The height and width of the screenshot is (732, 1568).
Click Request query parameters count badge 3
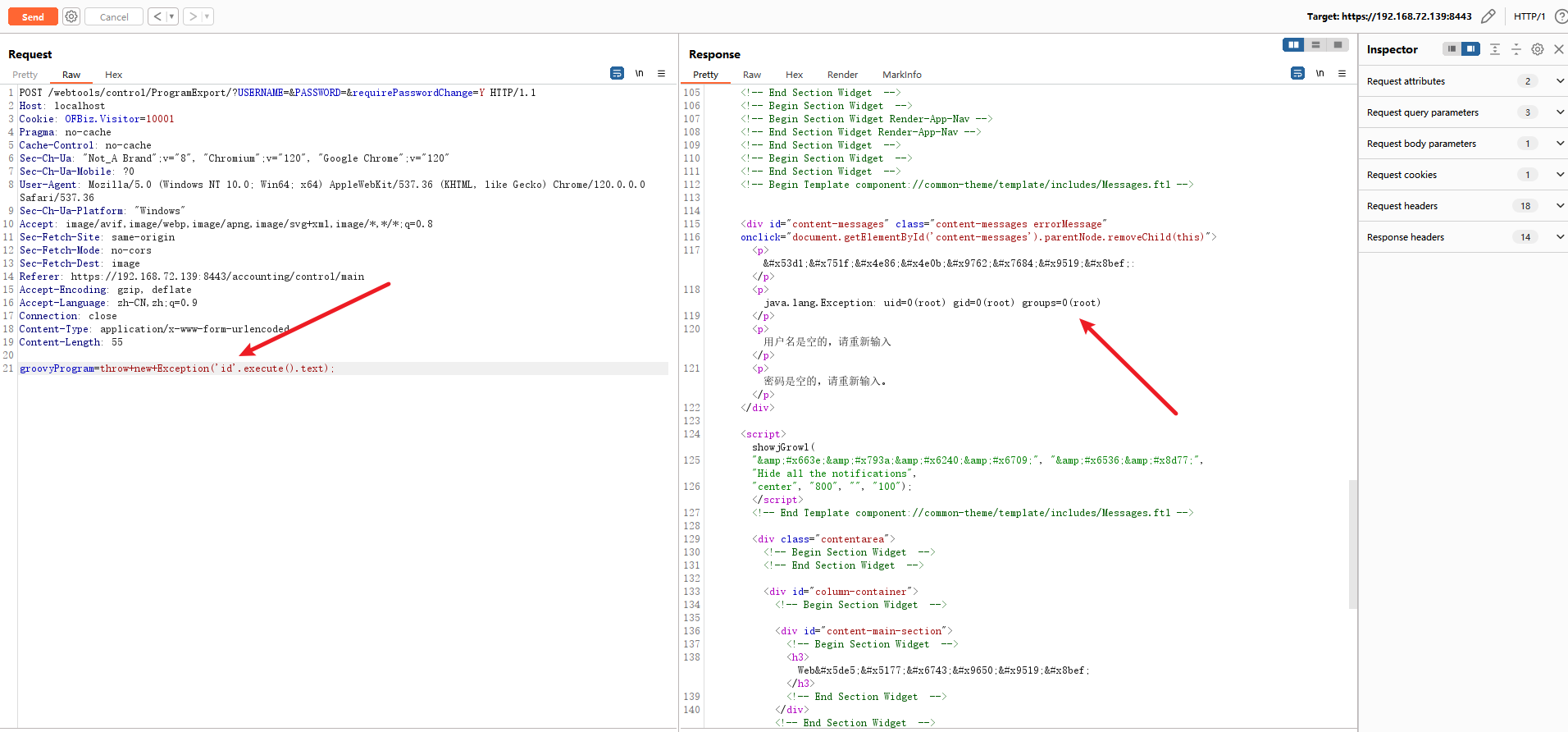(x=1527, y=112)
